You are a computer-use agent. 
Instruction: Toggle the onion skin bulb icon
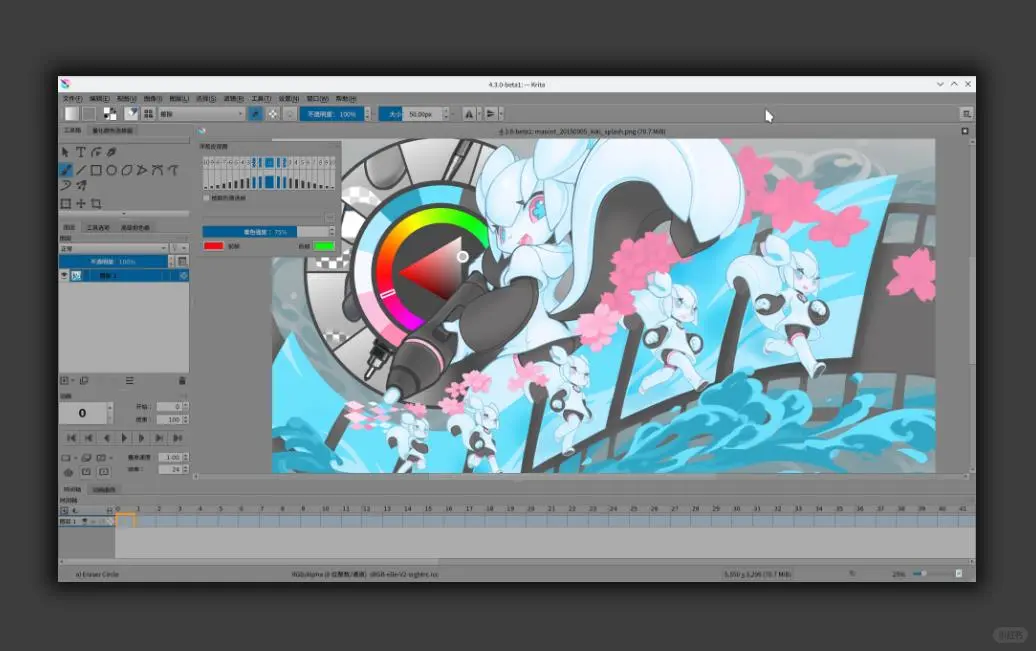(x=68, y=472)
